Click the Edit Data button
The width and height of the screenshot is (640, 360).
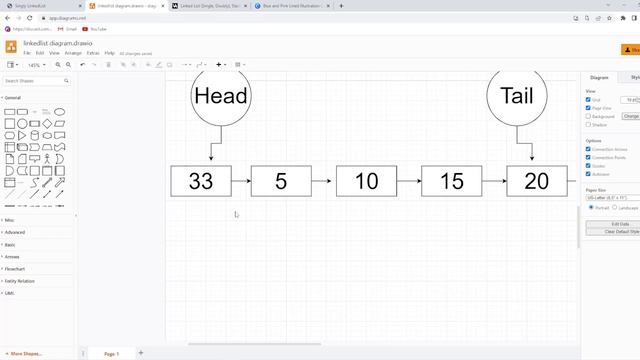pos(613,224)
